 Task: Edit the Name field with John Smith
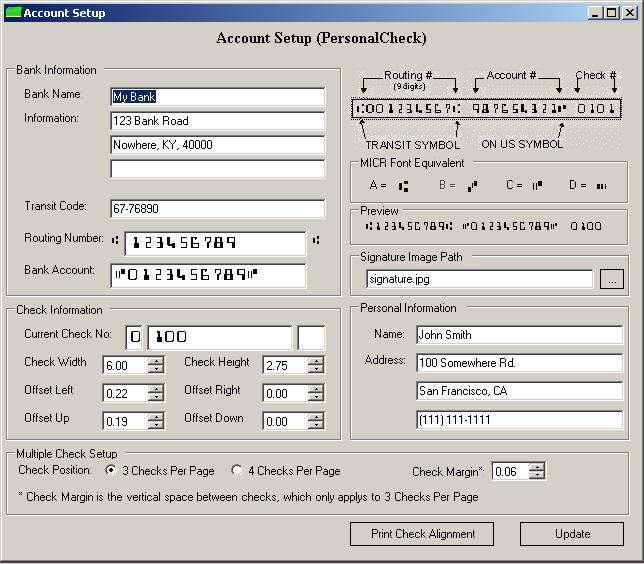click(x=519, y=335)
